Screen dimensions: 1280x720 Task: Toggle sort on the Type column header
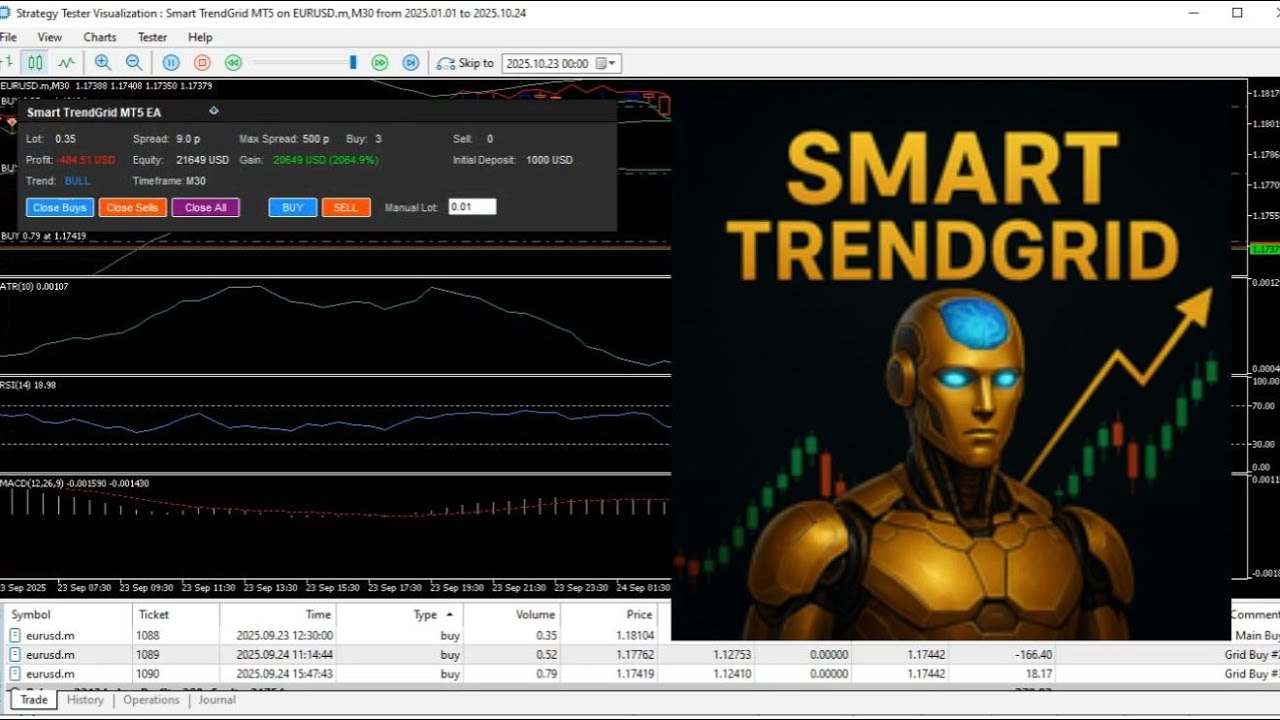click(400, 615)
